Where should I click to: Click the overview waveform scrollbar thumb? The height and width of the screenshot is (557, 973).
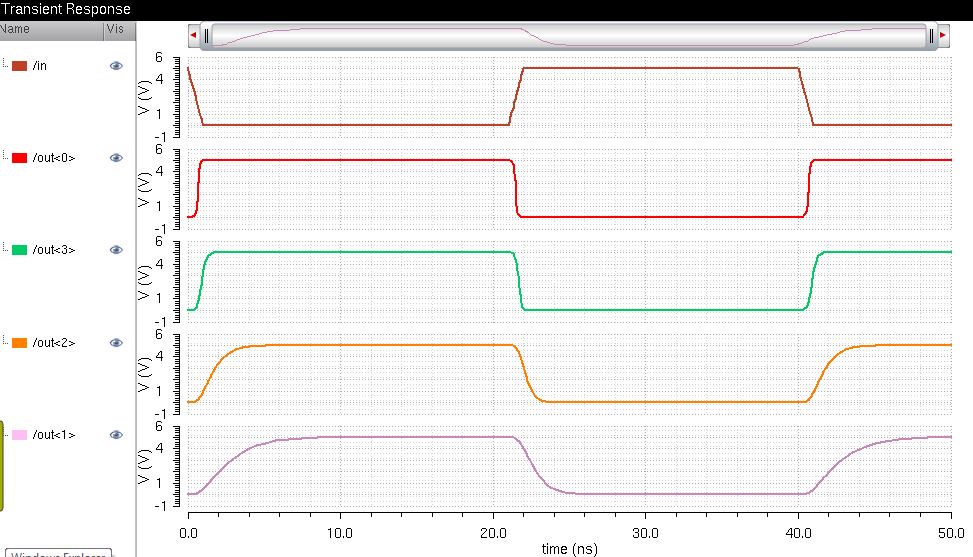[x=568, y=36]
